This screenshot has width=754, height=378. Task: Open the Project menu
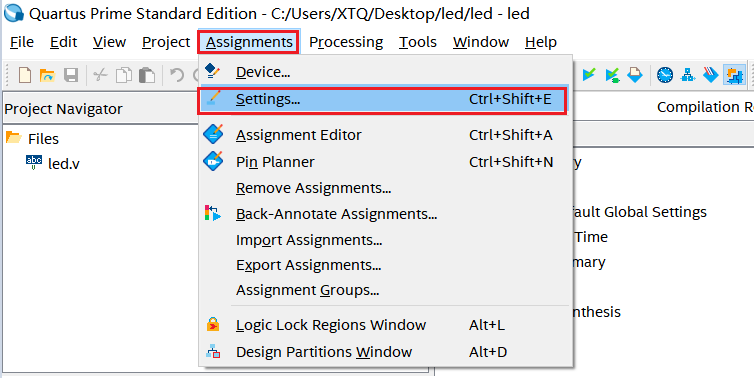pos(166,42)
